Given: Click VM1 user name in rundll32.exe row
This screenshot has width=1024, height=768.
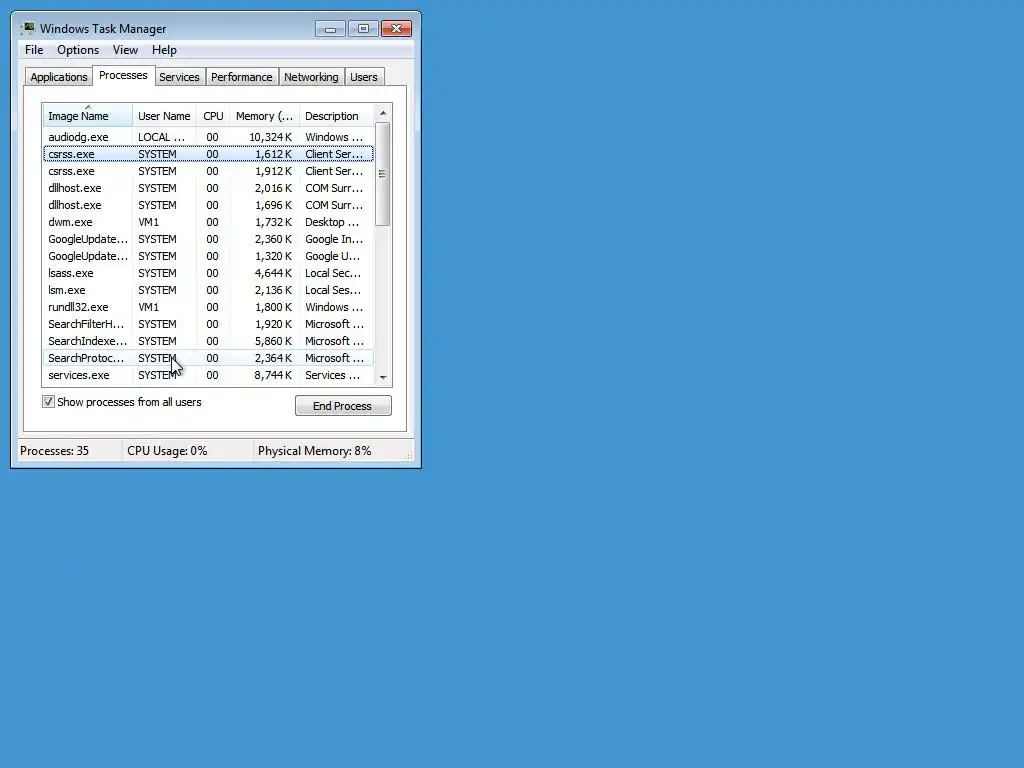Looking at the screenshot, I should pyautogui.click(x=148, y=307).
